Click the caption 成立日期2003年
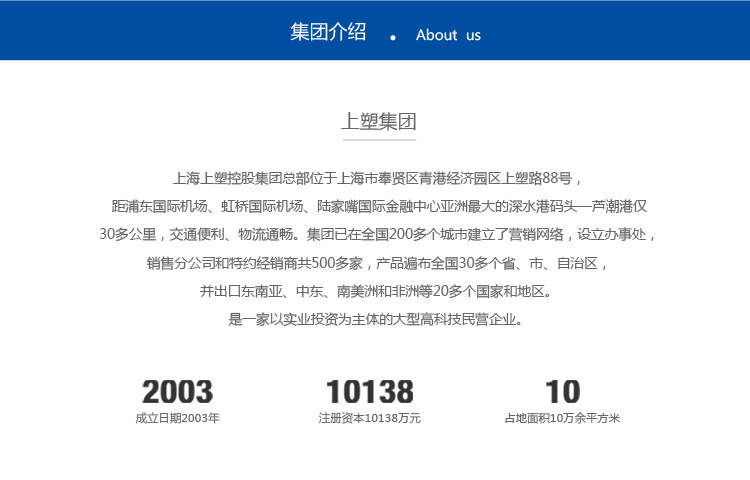 [x=177, y=418]
